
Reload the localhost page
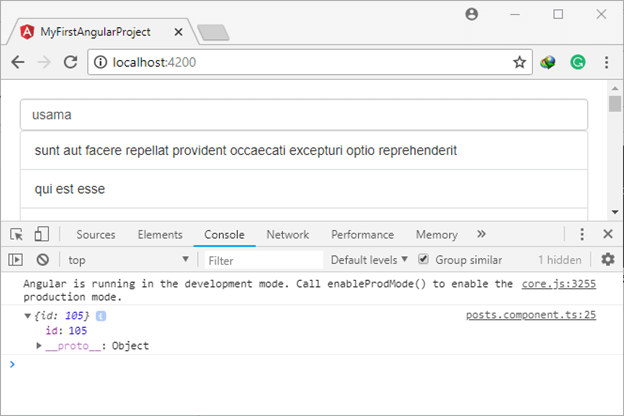pyautogui.click(x=70, y=62)
